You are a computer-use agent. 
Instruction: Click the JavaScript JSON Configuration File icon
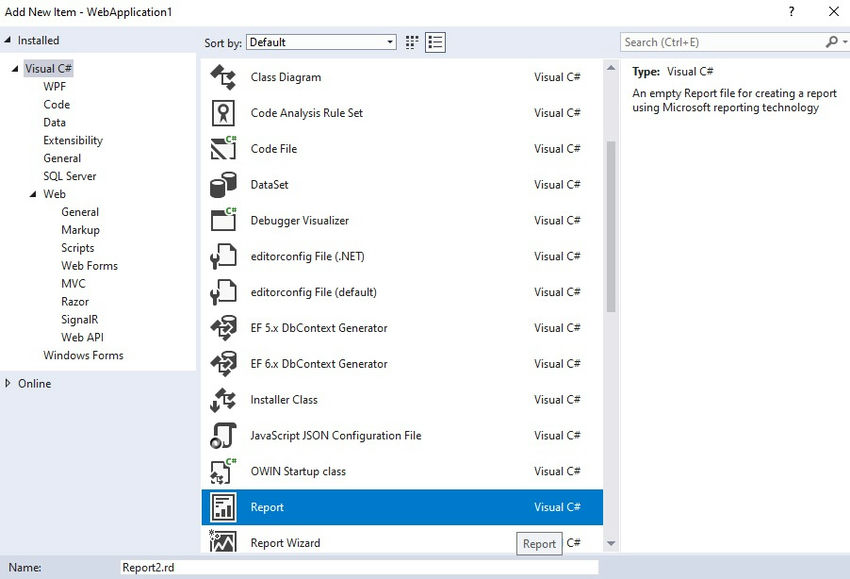pos(222,435)
